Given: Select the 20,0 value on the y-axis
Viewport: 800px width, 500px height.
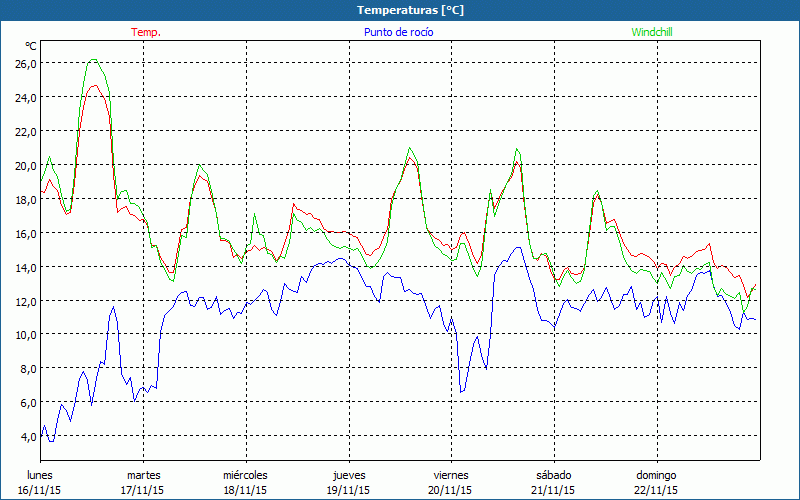Looking at the screenshot, I should point(25,165).
